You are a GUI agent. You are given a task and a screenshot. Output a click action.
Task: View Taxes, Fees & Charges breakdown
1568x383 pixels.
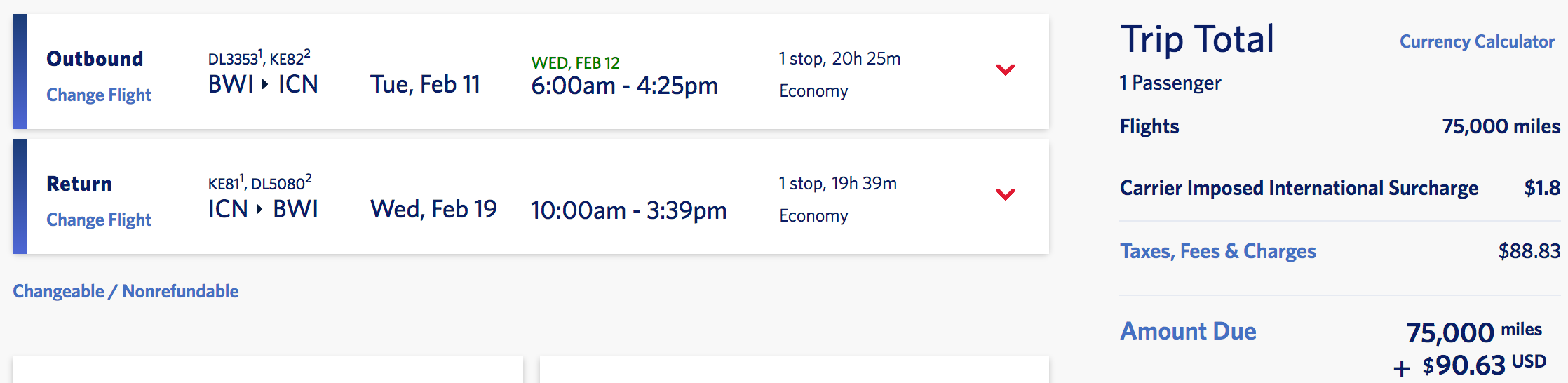click(1217, 251)
